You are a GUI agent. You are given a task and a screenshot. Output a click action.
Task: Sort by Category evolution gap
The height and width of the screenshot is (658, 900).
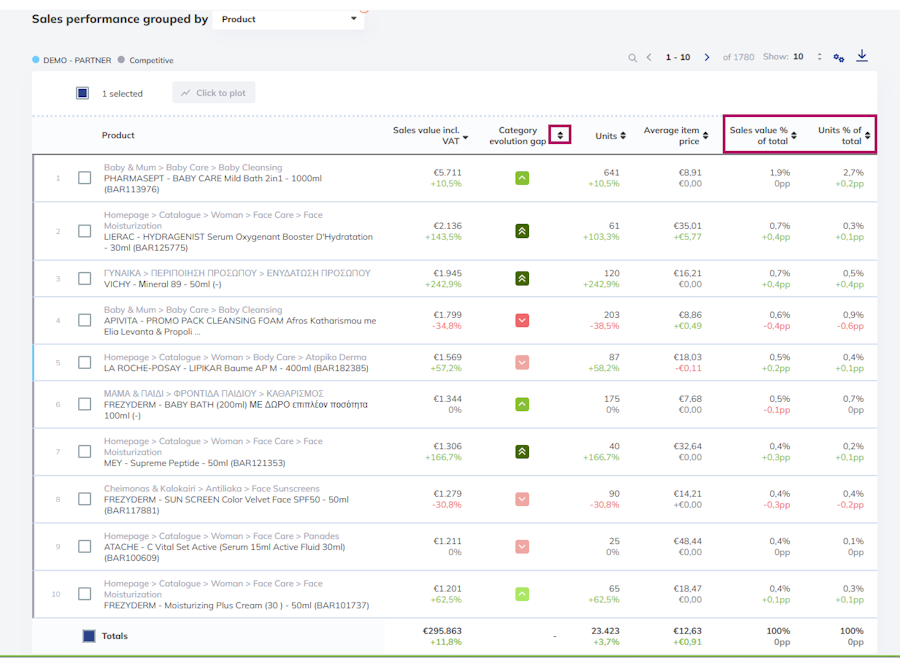560,135
